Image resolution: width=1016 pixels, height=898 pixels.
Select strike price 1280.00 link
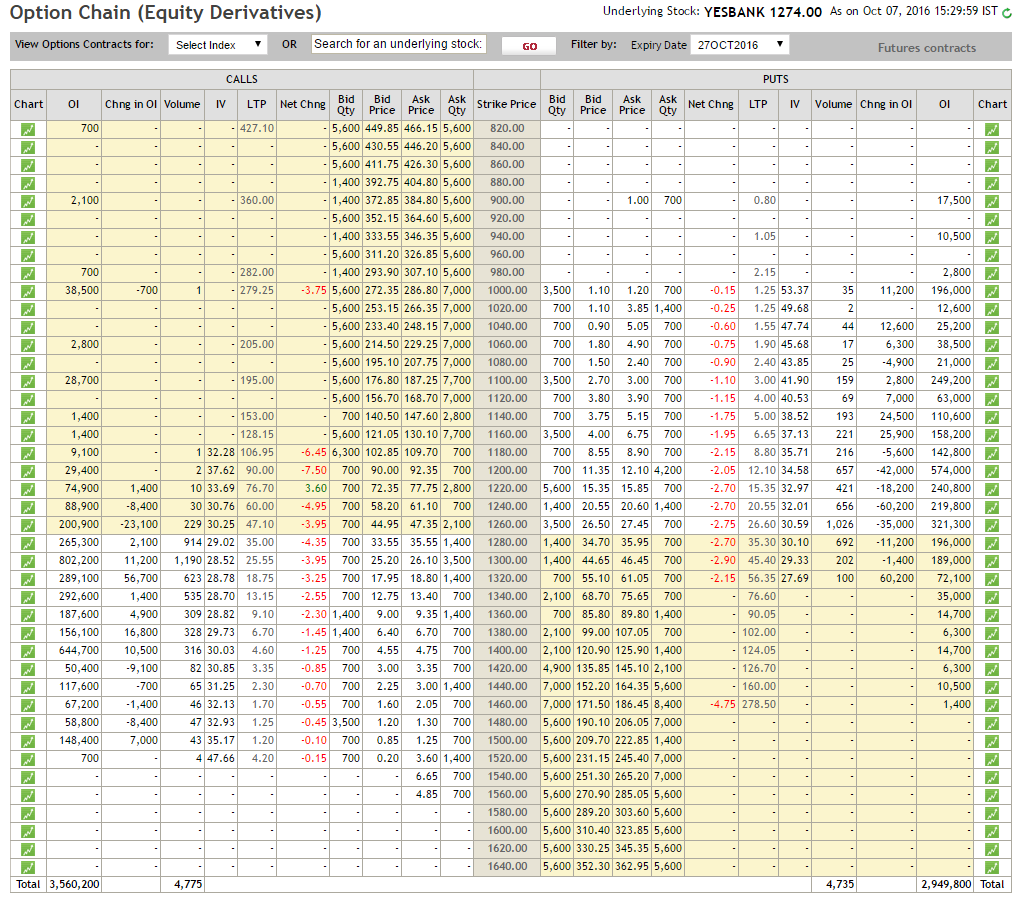point(507,542)
